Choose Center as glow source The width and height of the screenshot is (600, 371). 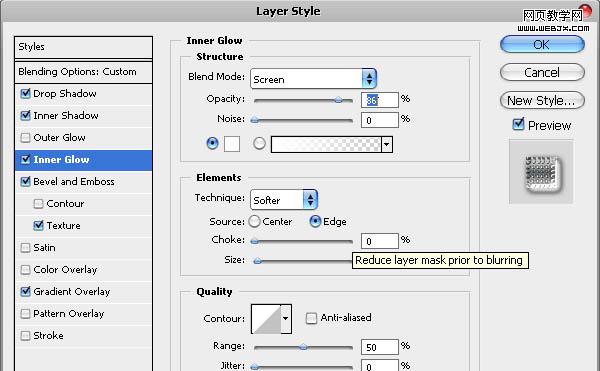[254, 221]
